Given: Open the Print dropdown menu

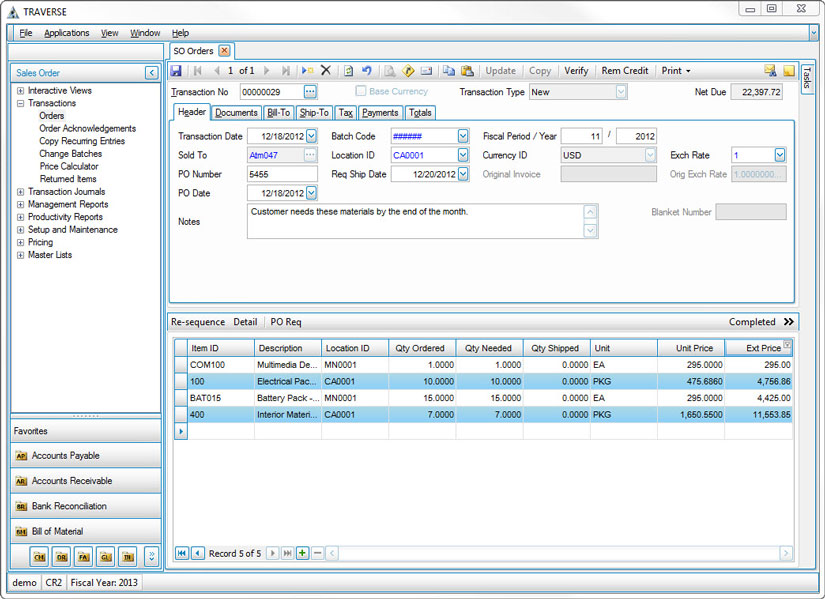Looking at the screenshot, I should (676, 71).
